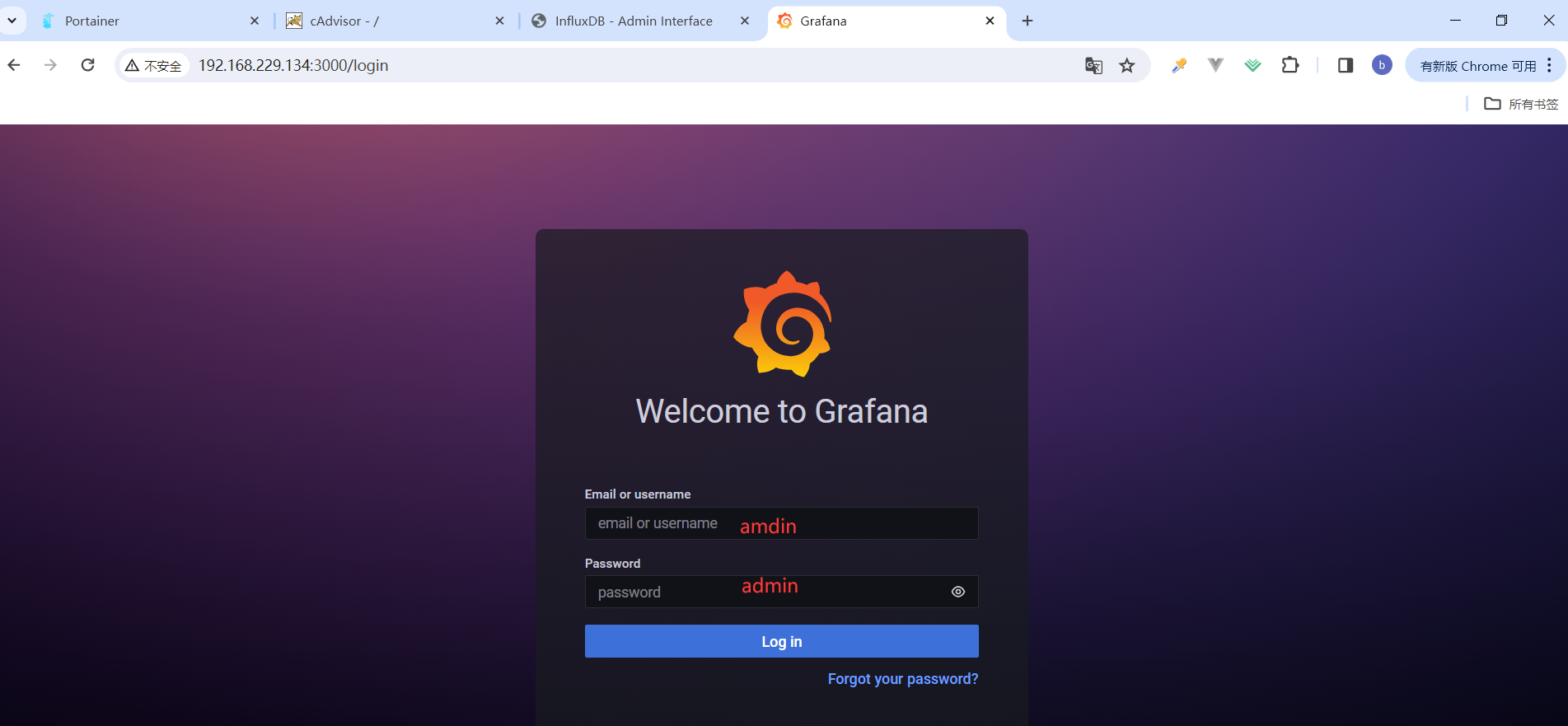
Task: Close the InfluxDB tab
Action: tap(745, 21)
